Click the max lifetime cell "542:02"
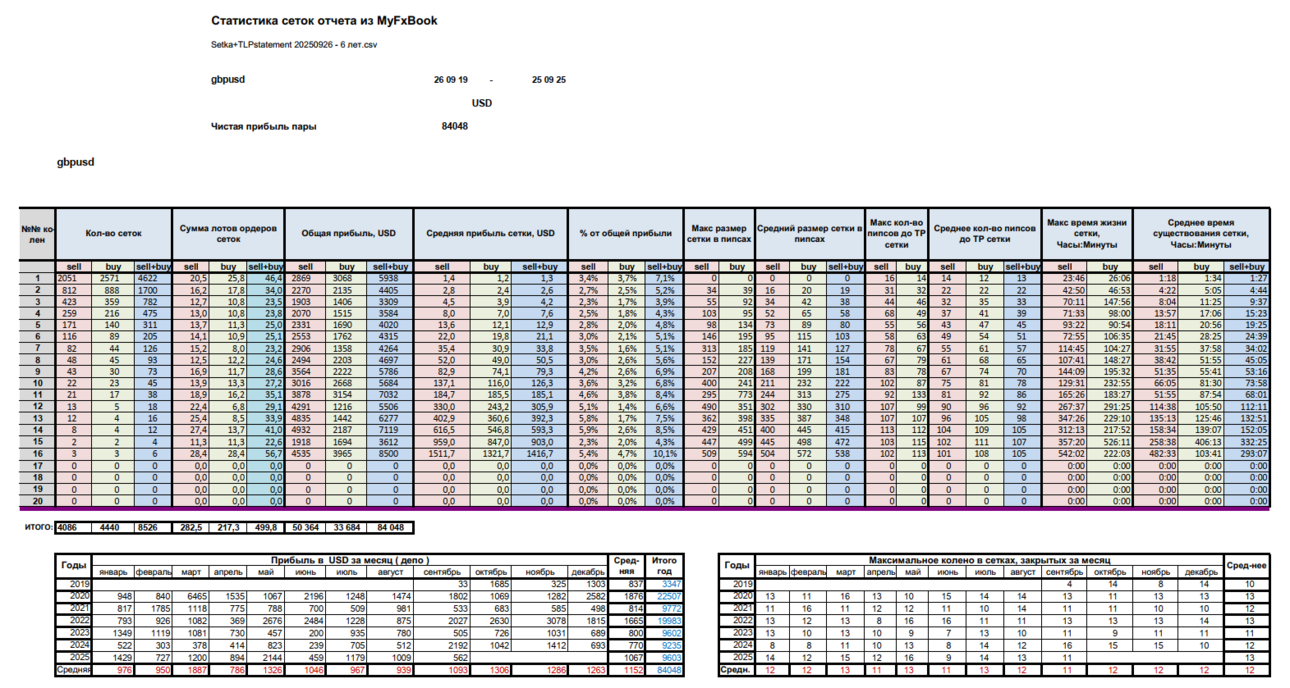The width and height of the screenshot is (1290, 688). 1066,452
